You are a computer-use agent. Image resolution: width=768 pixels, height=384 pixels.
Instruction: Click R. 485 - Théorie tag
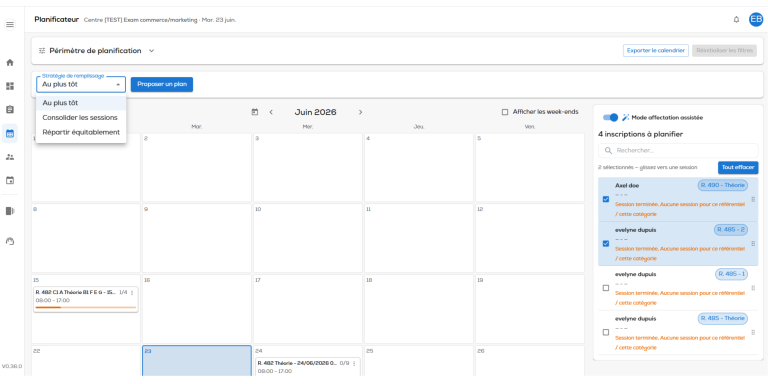(722, 318)
